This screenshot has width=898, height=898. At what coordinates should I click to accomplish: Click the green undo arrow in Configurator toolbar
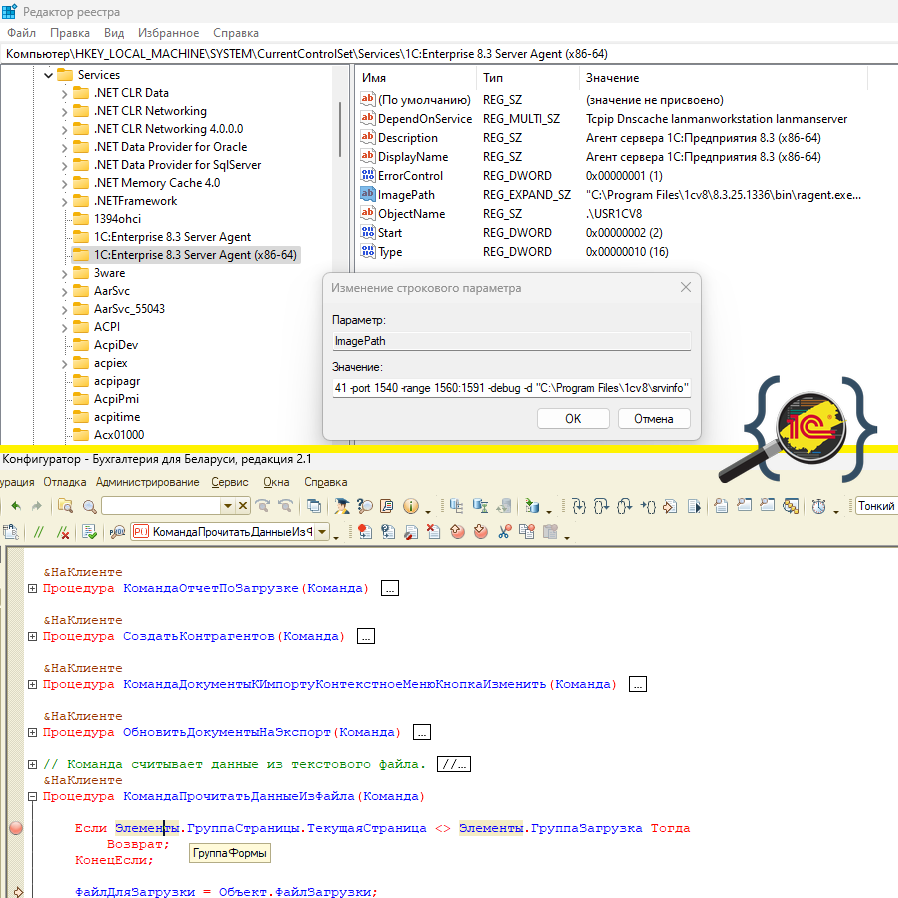click(15, 506)
